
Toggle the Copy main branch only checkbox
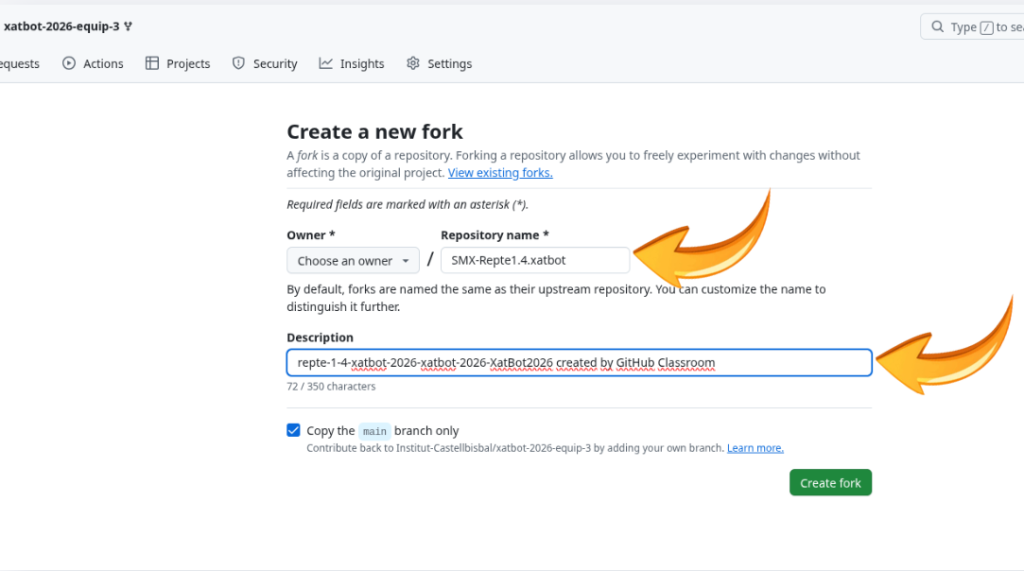[x=293, y=430]
